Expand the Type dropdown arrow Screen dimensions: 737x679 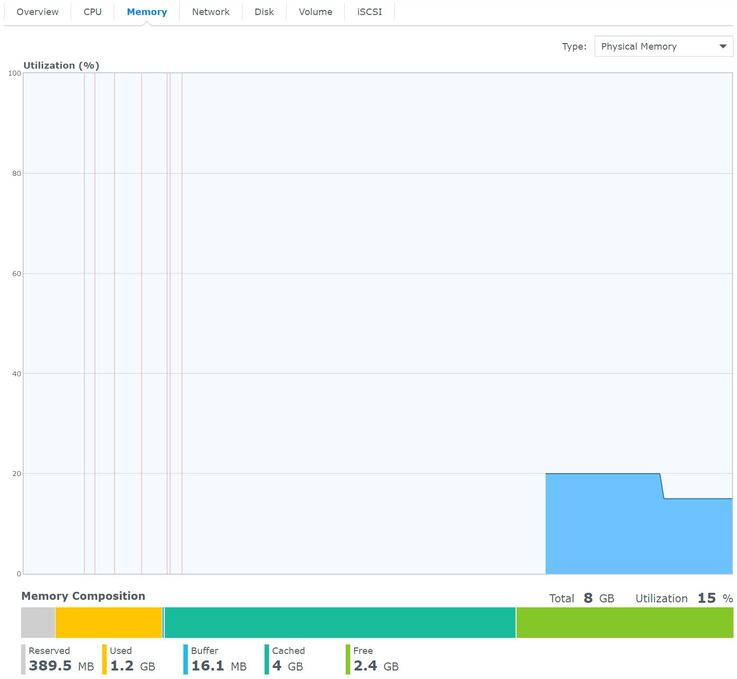coord(723,46)
